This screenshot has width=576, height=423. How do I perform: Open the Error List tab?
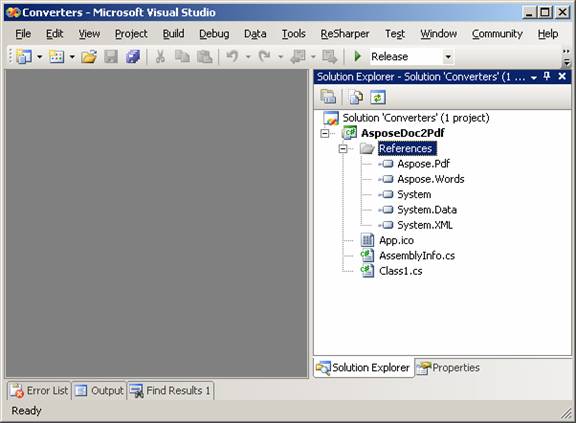(39, 391)
